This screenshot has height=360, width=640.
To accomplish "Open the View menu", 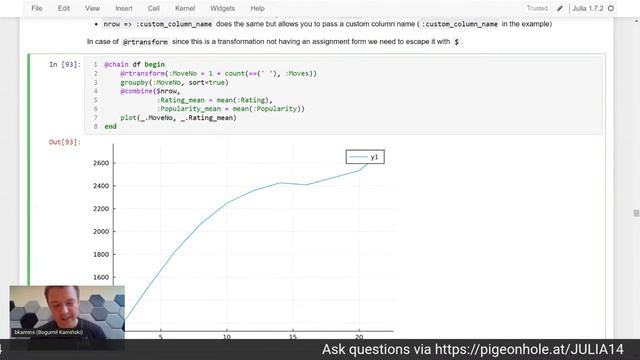I will click(x=92, y=8).
